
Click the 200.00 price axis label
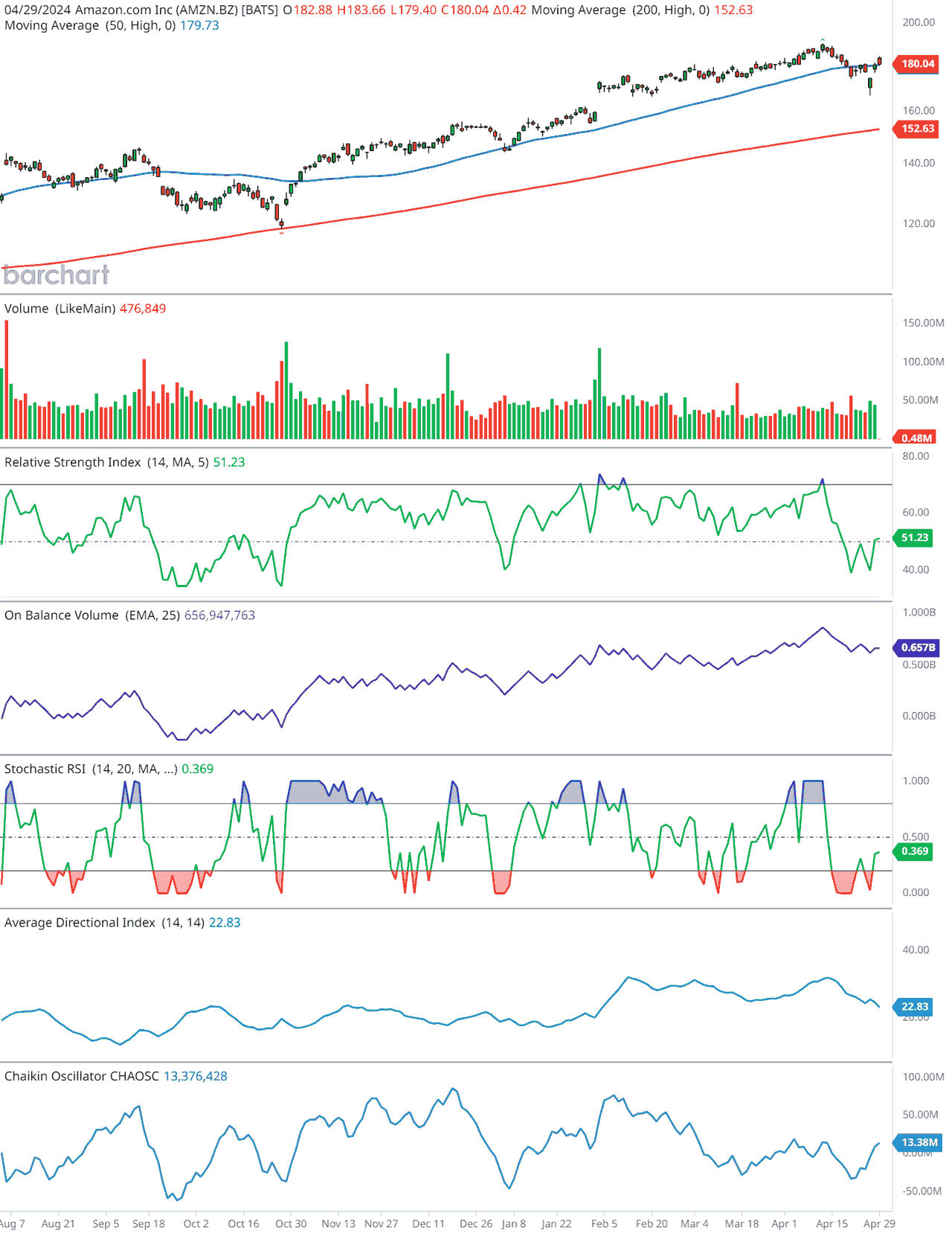pyautogui.click(x=919, y=22)
